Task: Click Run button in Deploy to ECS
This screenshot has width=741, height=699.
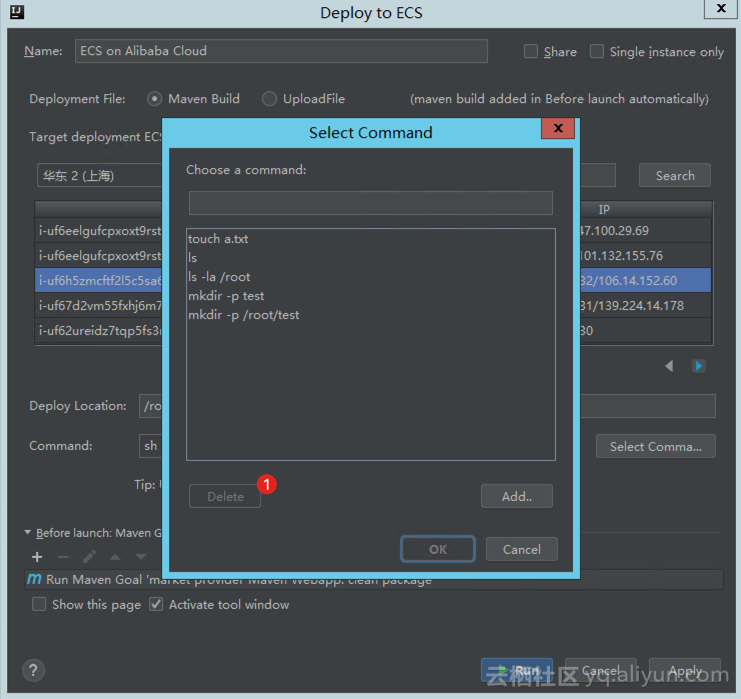Action: pyautogui.click(x=517, y=670)
